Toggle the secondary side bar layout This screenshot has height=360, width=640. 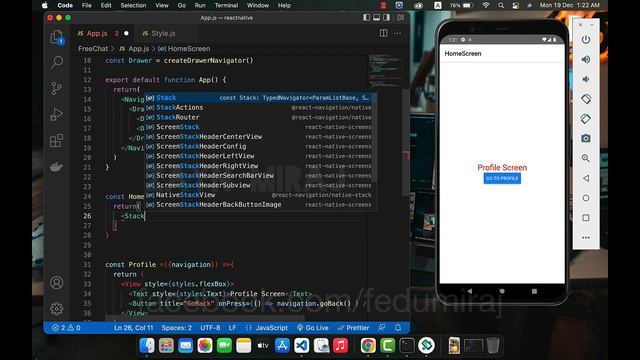(386, 18)
